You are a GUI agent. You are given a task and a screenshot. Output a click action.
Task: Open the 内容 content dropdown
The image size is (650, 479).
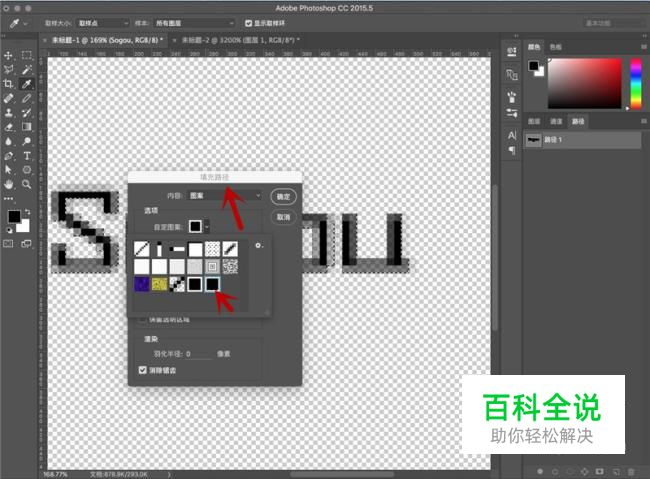click(x=224, y=195)
